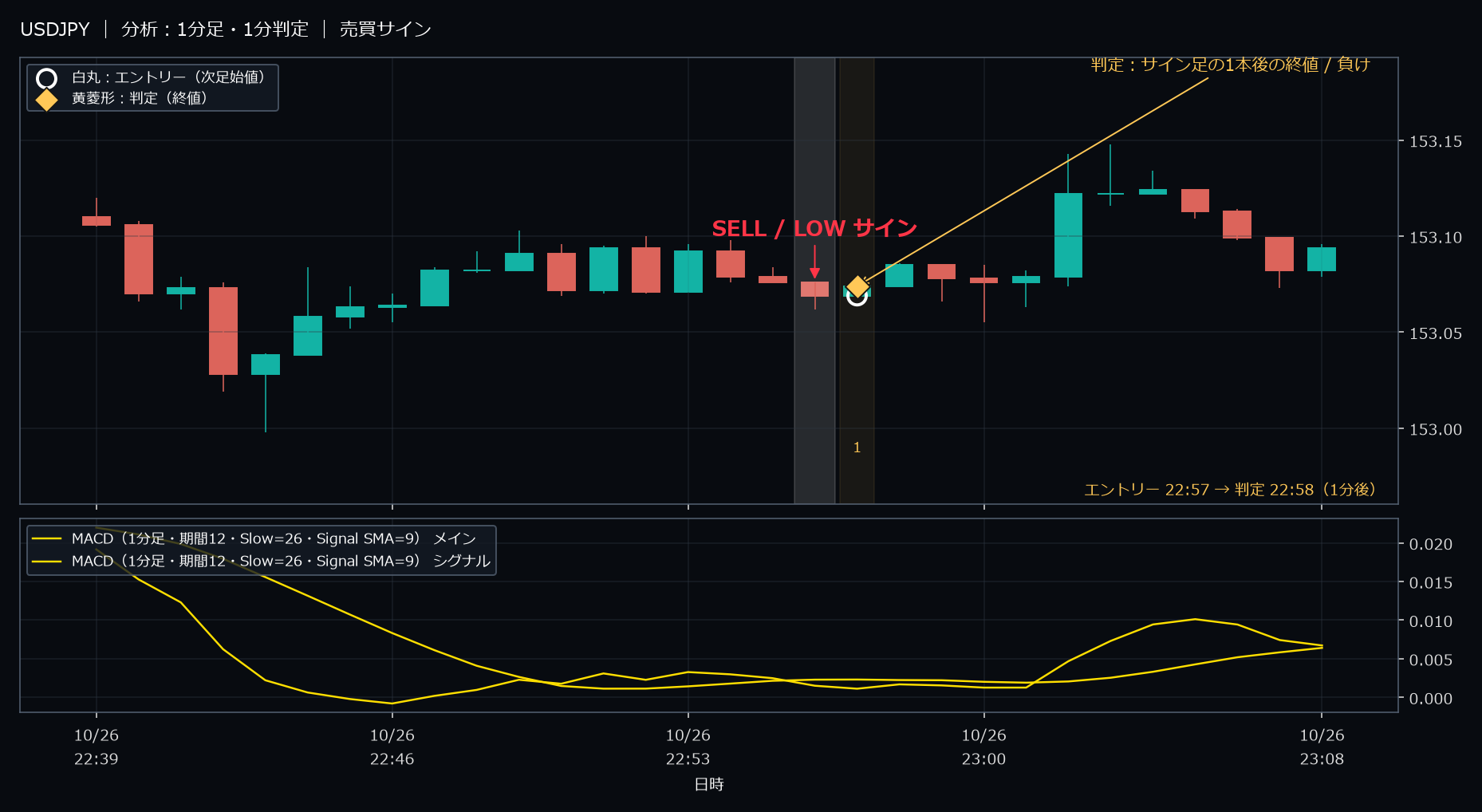
Task: Click the '売買サイン' heading text
Action: tap(385, 30)
